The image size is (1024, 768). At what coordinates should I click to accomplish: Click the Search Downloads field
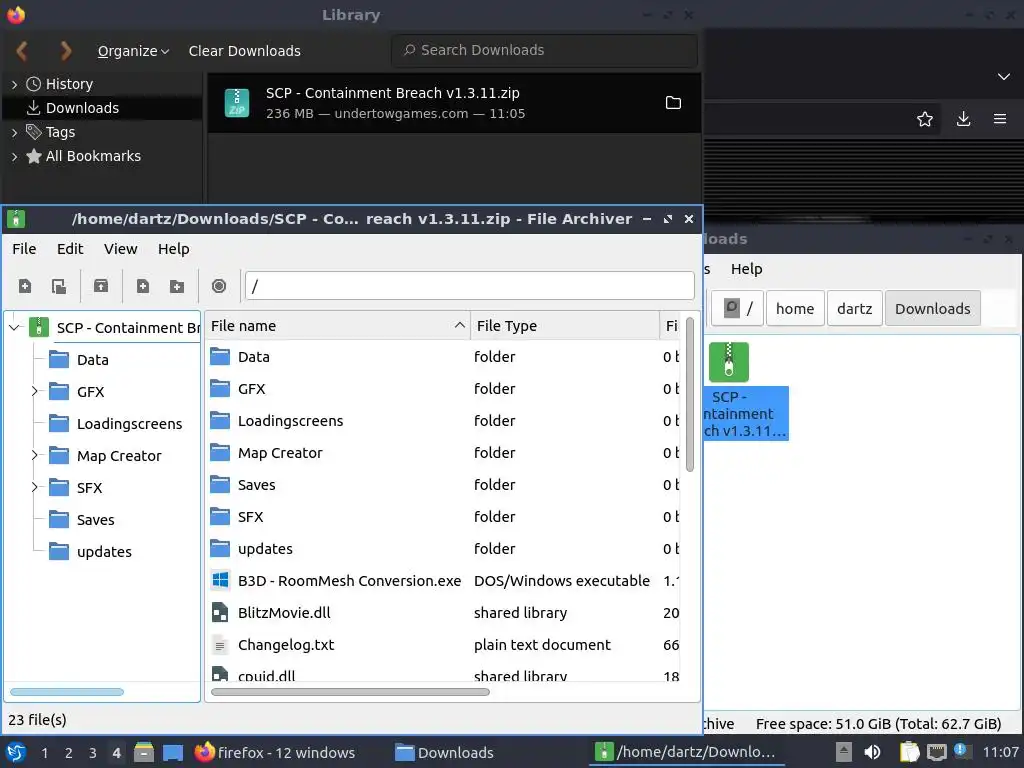[544, 50]
